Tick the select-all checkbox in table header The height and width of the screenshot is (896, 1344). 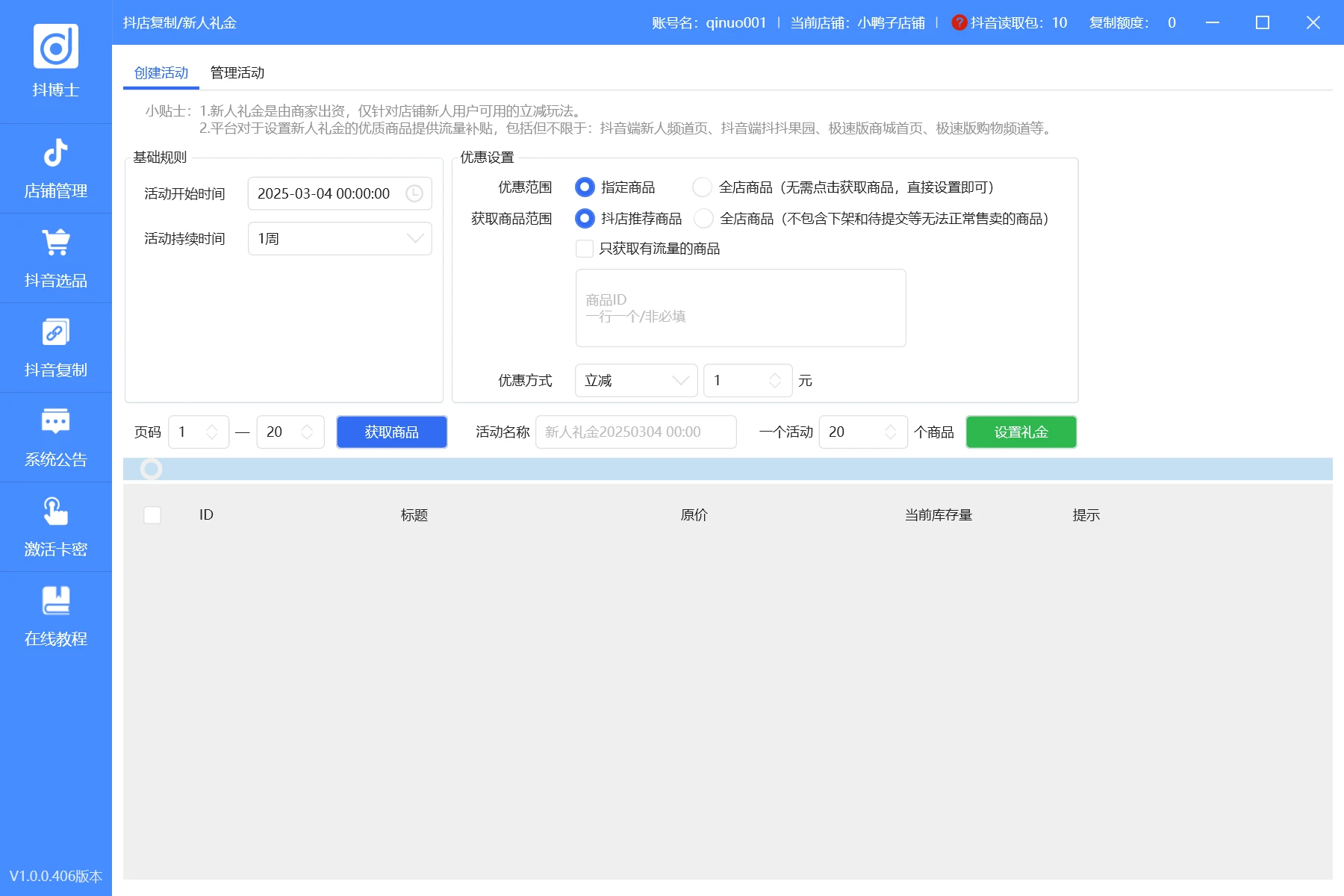tap(152, 515)
